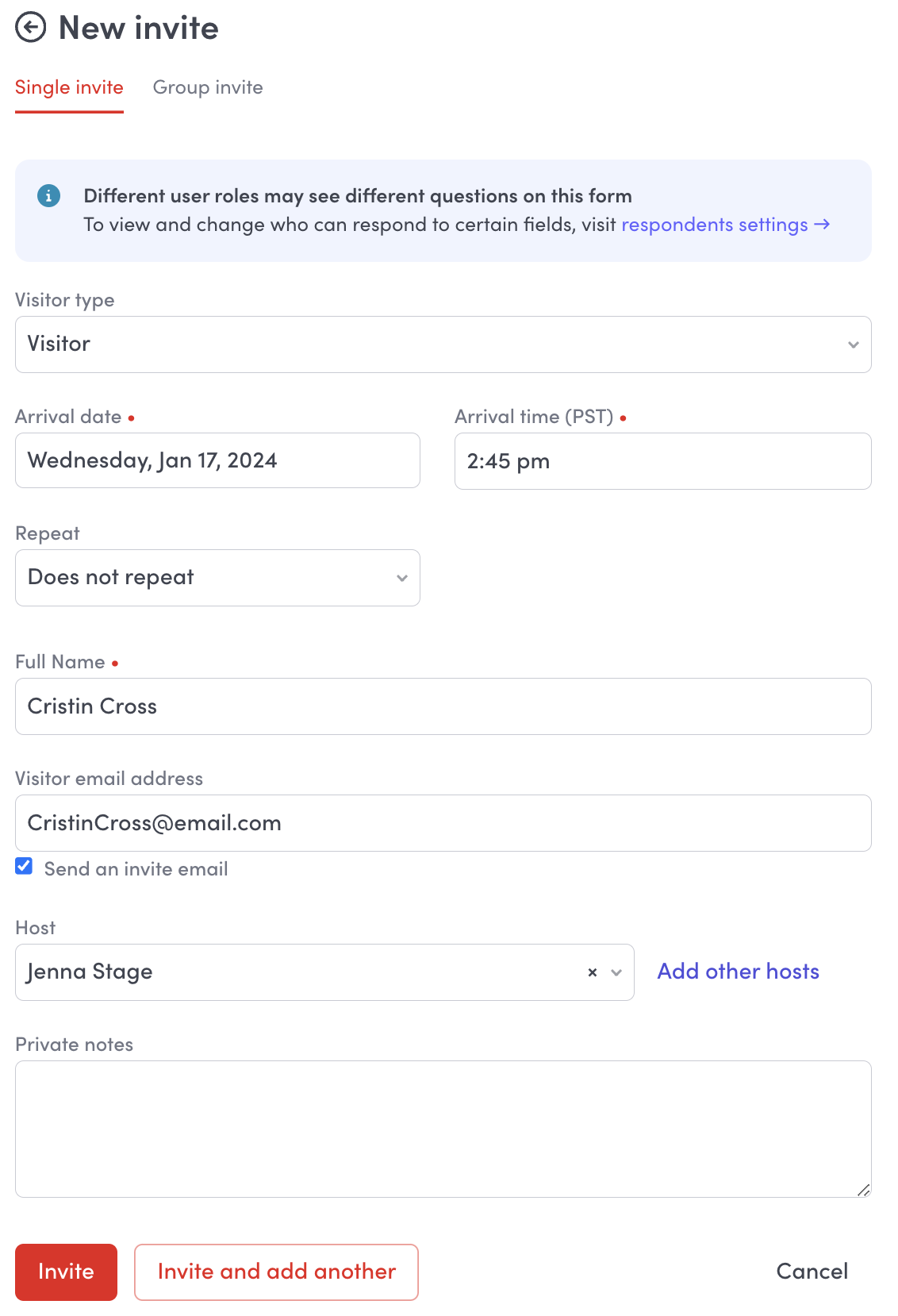Click the Add other hosts link

click(738, 972)
